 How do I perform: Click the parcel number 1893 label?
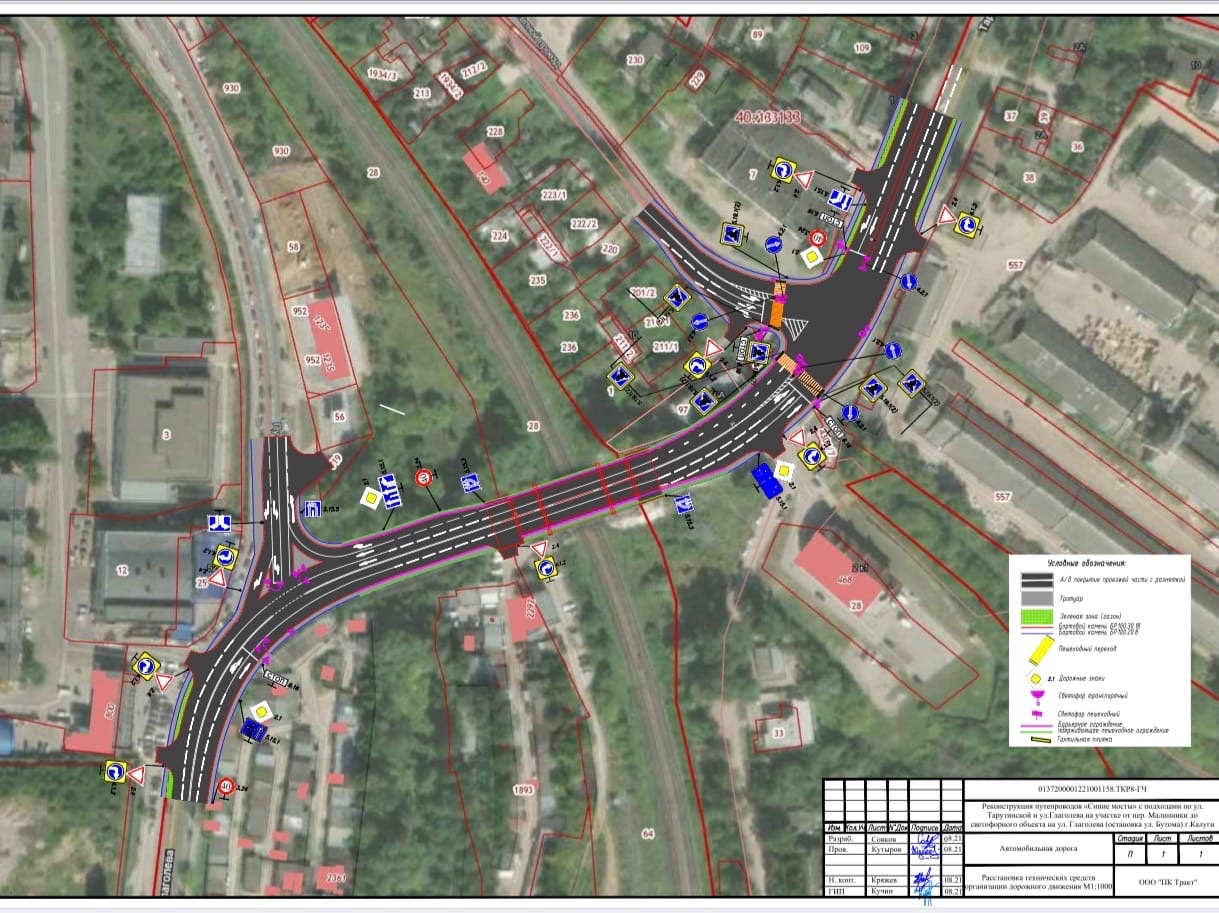522,790
